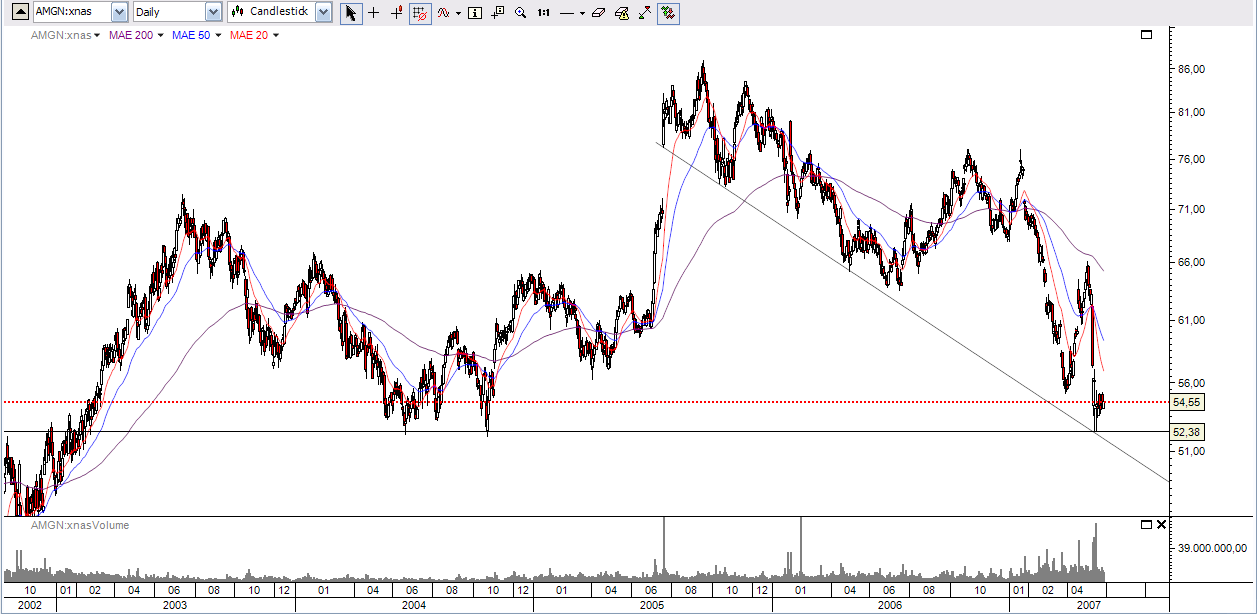
Task: Open the chart alert warning icon
Action: [x=621, y=13]
